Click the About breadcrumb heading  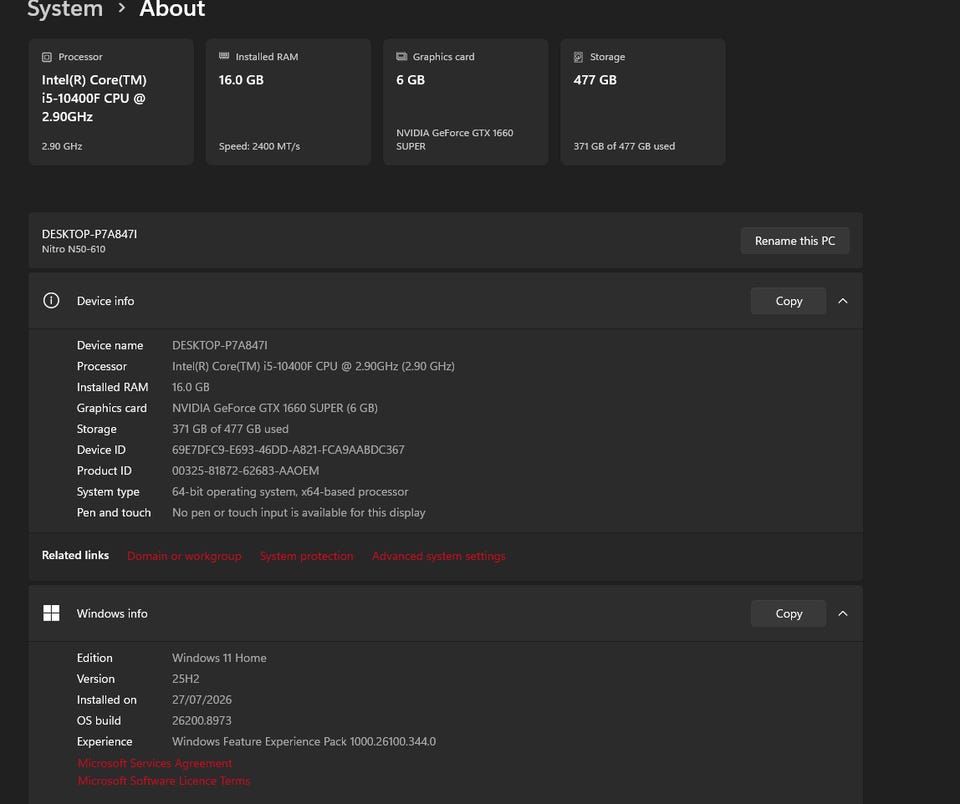172,9
